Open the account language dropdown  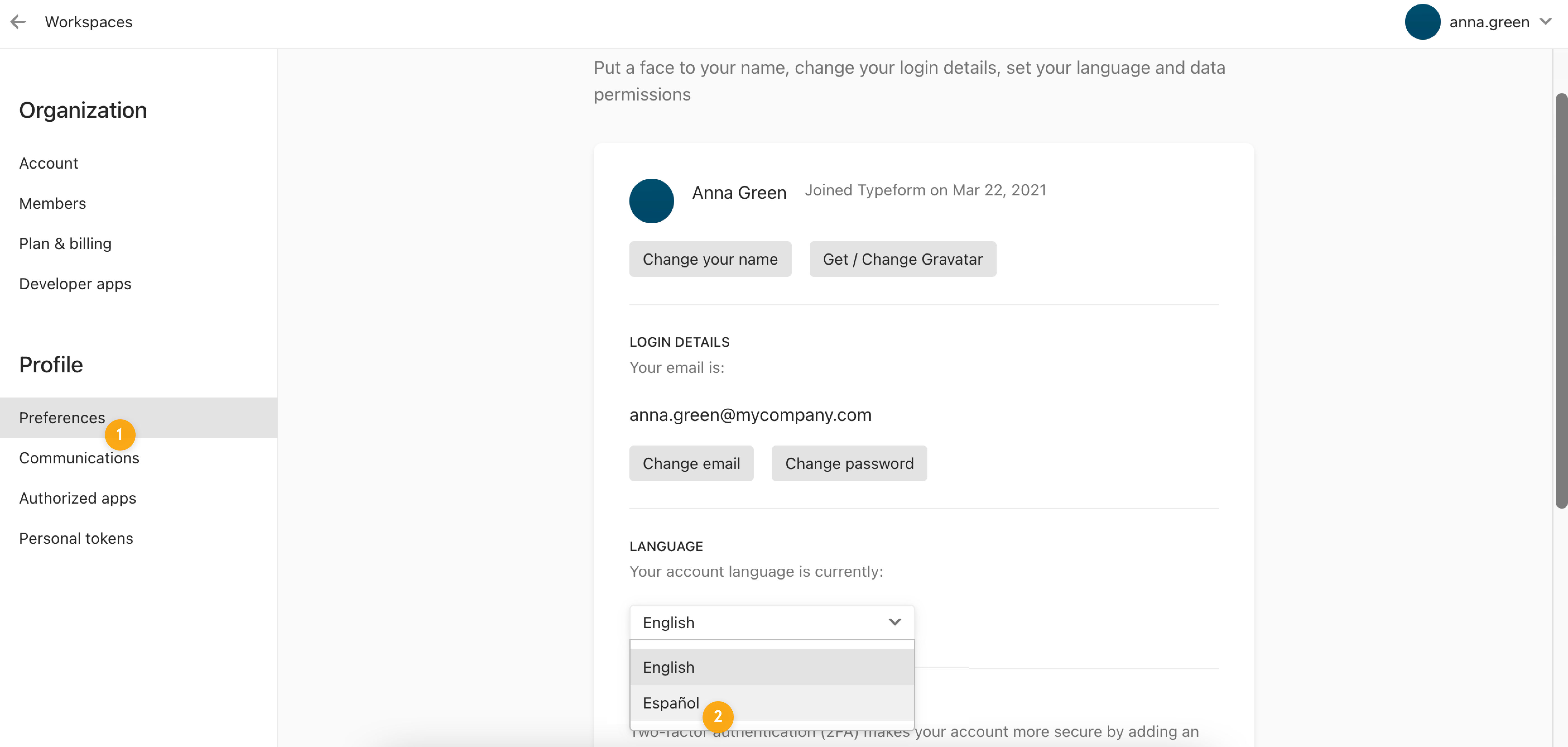pyautogui.click(x=771, y=623)
